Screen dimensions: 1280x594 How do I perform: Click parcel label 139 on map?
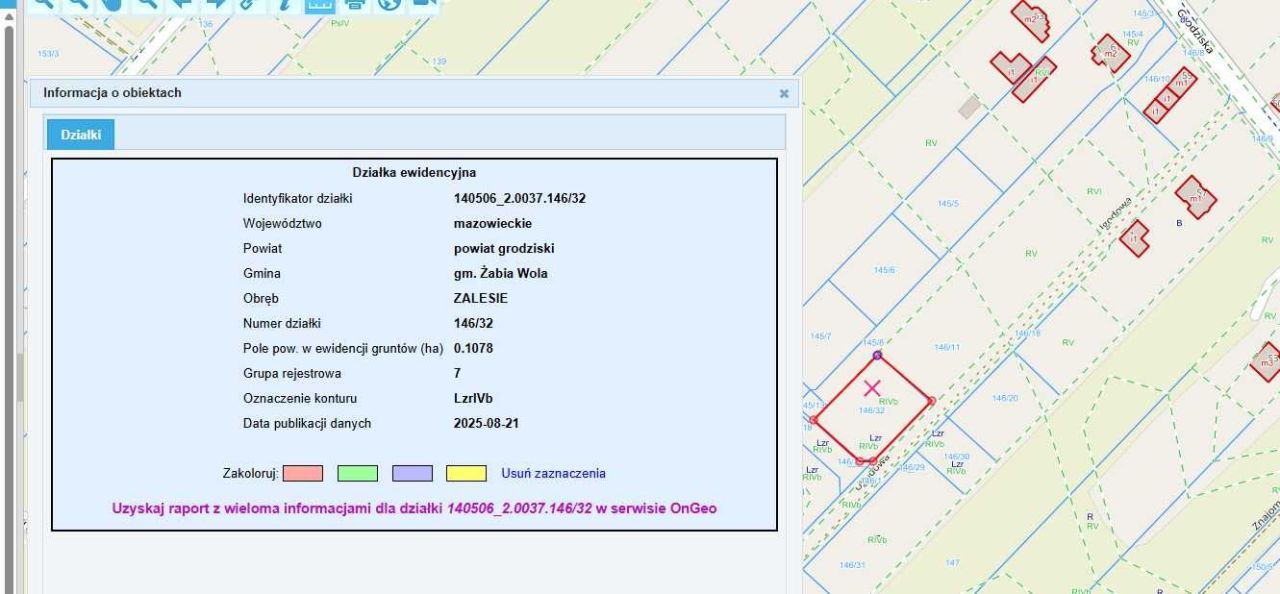pyautogui.click(x=439, y=61)
